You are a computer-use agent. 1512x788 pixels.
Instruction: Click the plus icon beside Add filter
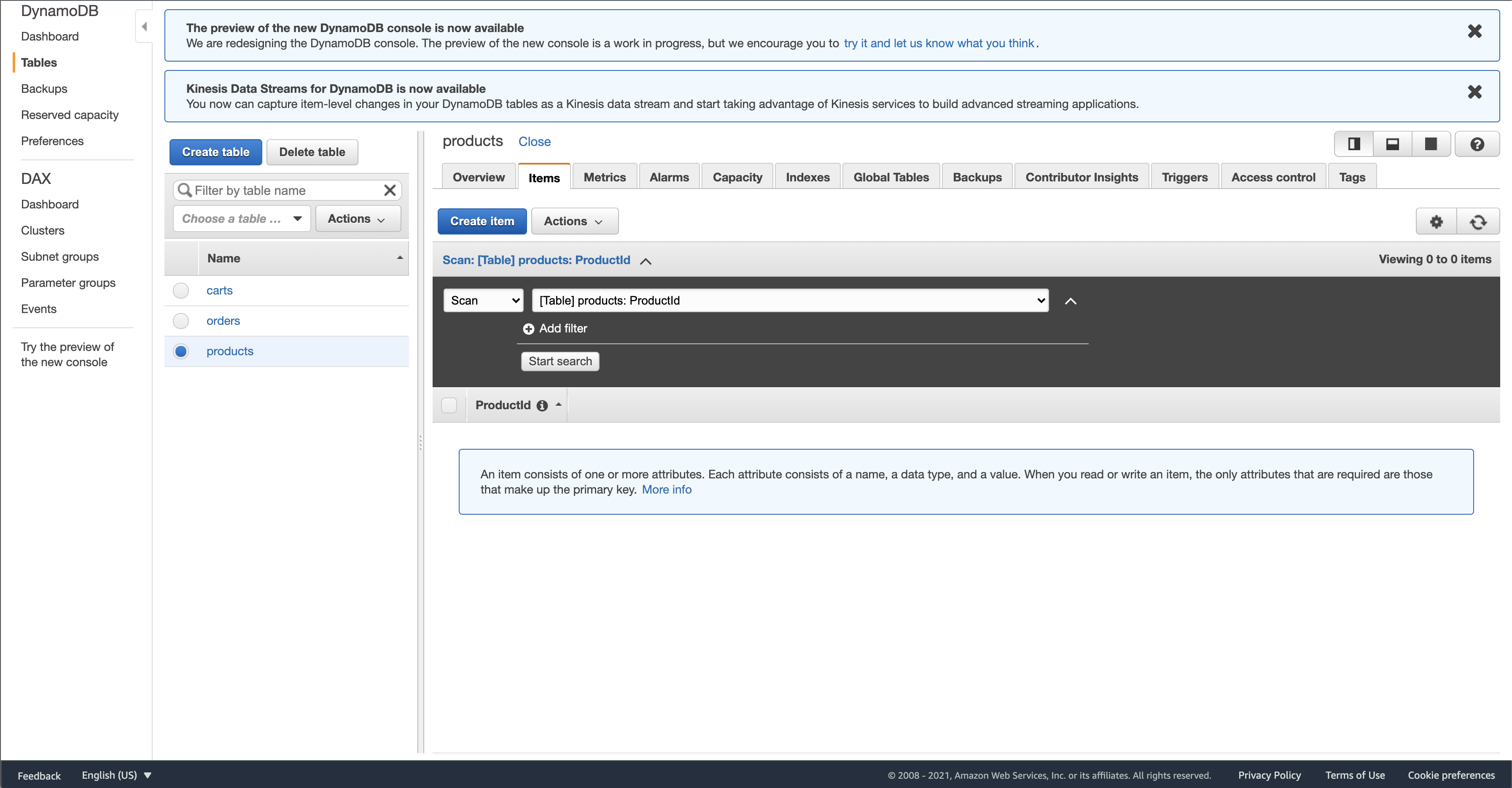528,329
